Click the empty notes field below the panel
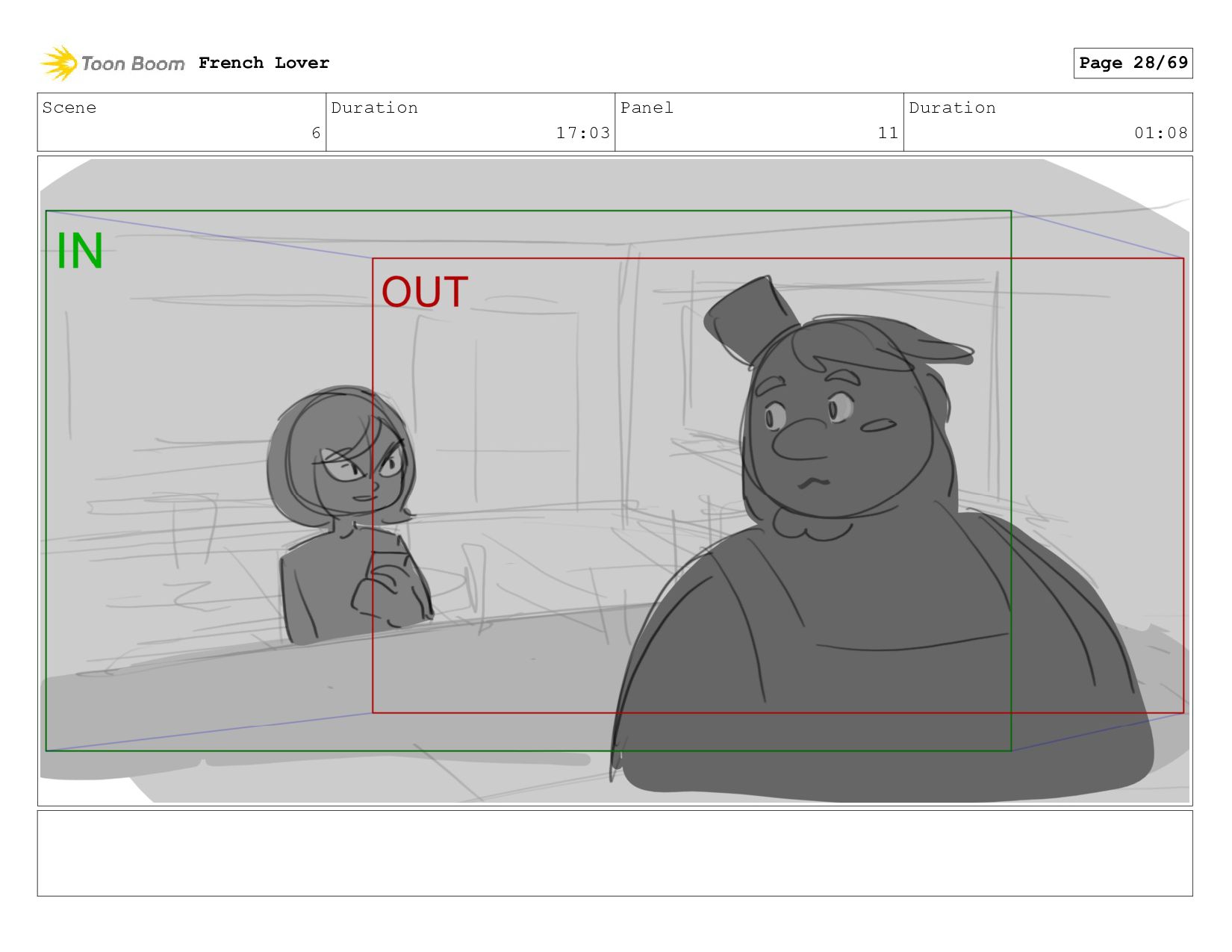This screenshot has width=1232, height=952. click(615, 853)
